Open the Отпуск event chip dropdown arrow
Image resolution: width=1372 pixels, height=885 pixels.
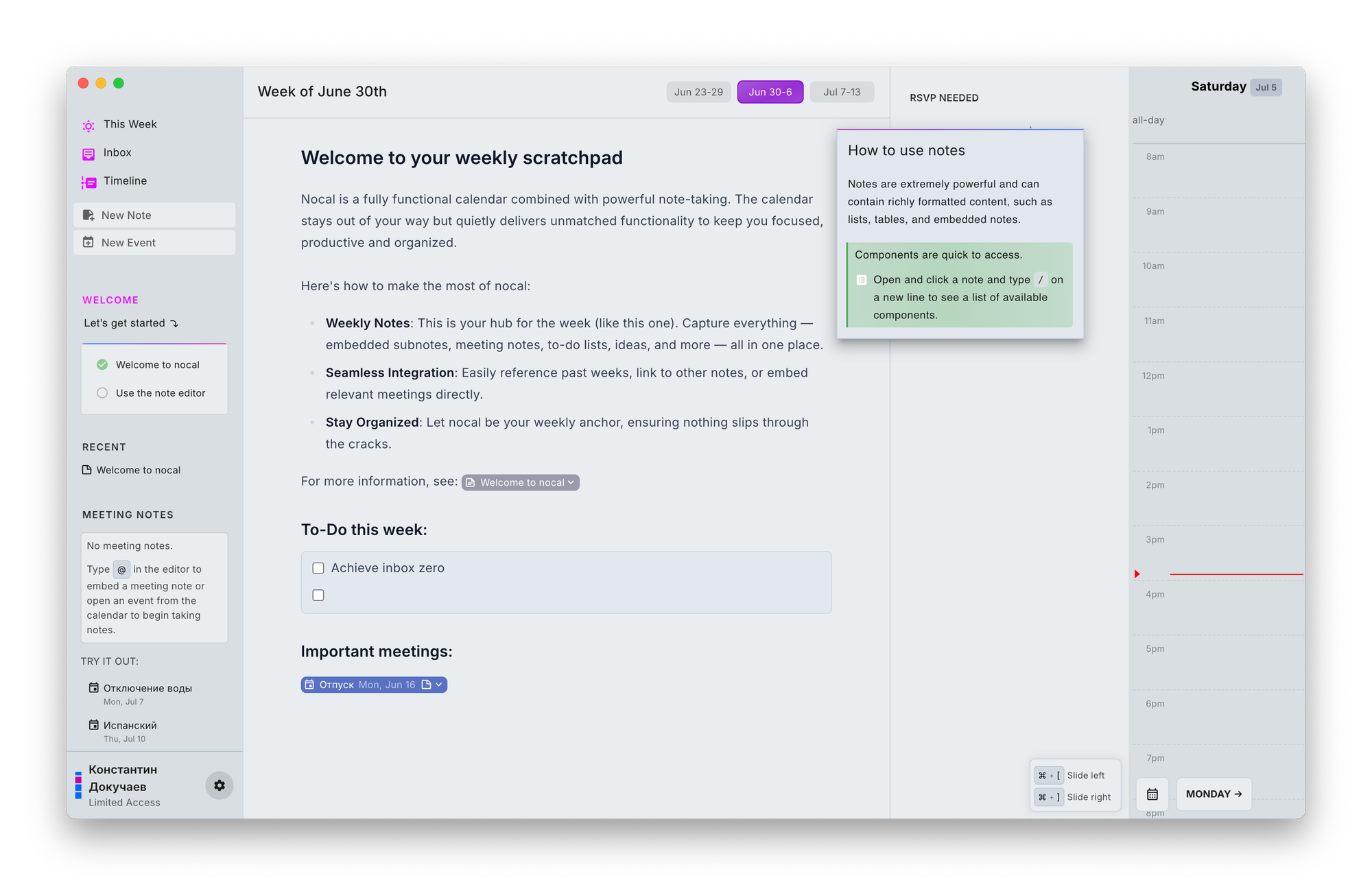click(439, 685)
